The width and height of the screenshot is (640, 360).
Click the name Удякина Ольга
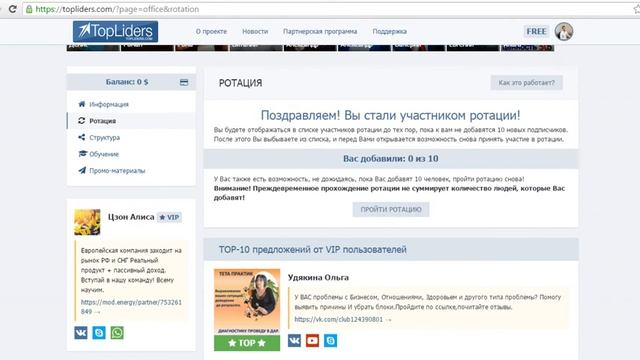[x=318, y=278]
